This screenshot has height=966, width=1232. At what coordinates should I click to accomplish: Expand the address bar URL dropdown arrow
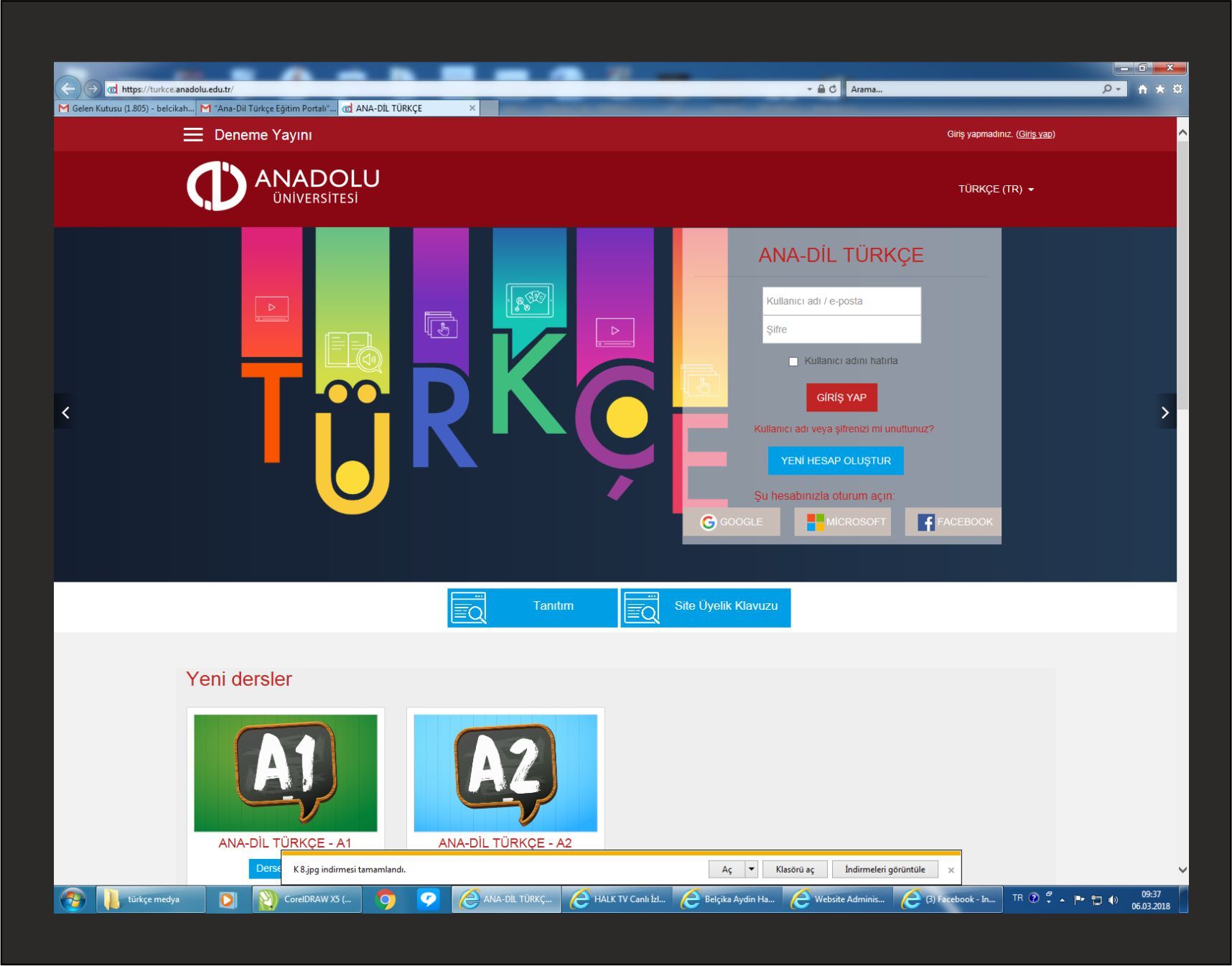[x=809, y=89]
